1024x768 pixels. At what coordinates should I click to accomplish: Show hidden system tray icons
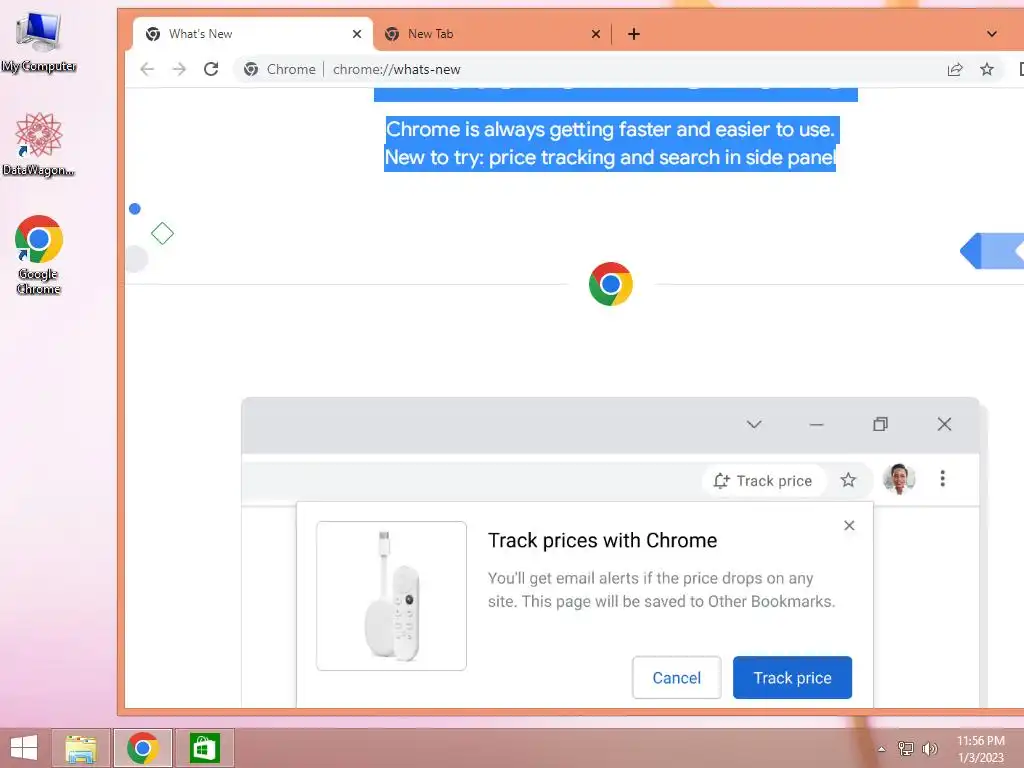click(882, 749)
